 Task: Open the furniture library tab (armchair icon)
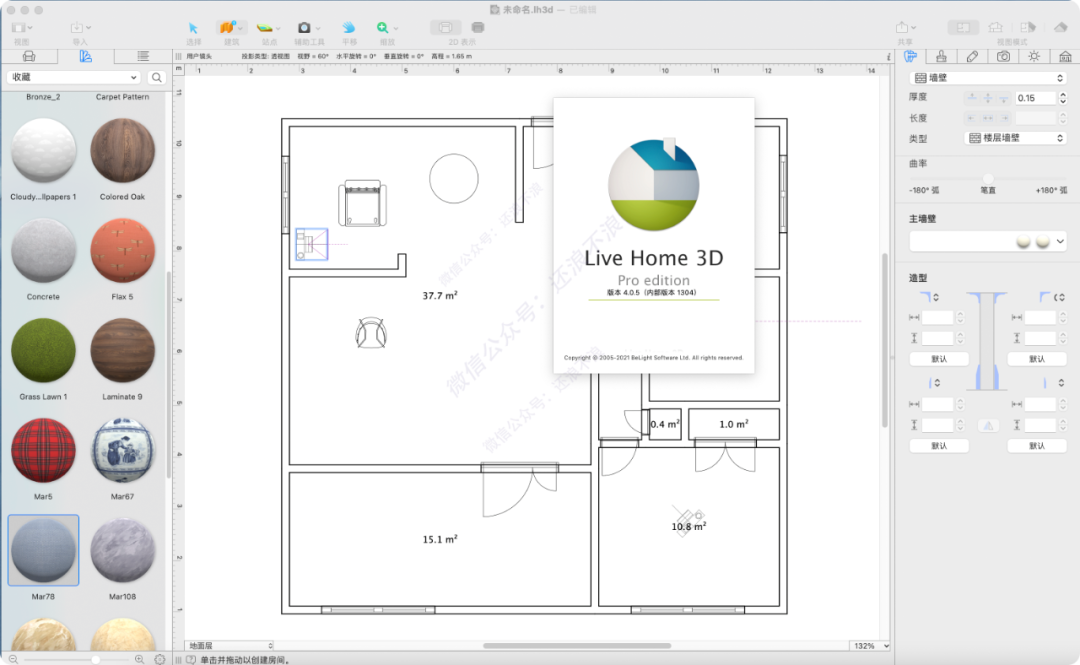(x=29, y=57)
